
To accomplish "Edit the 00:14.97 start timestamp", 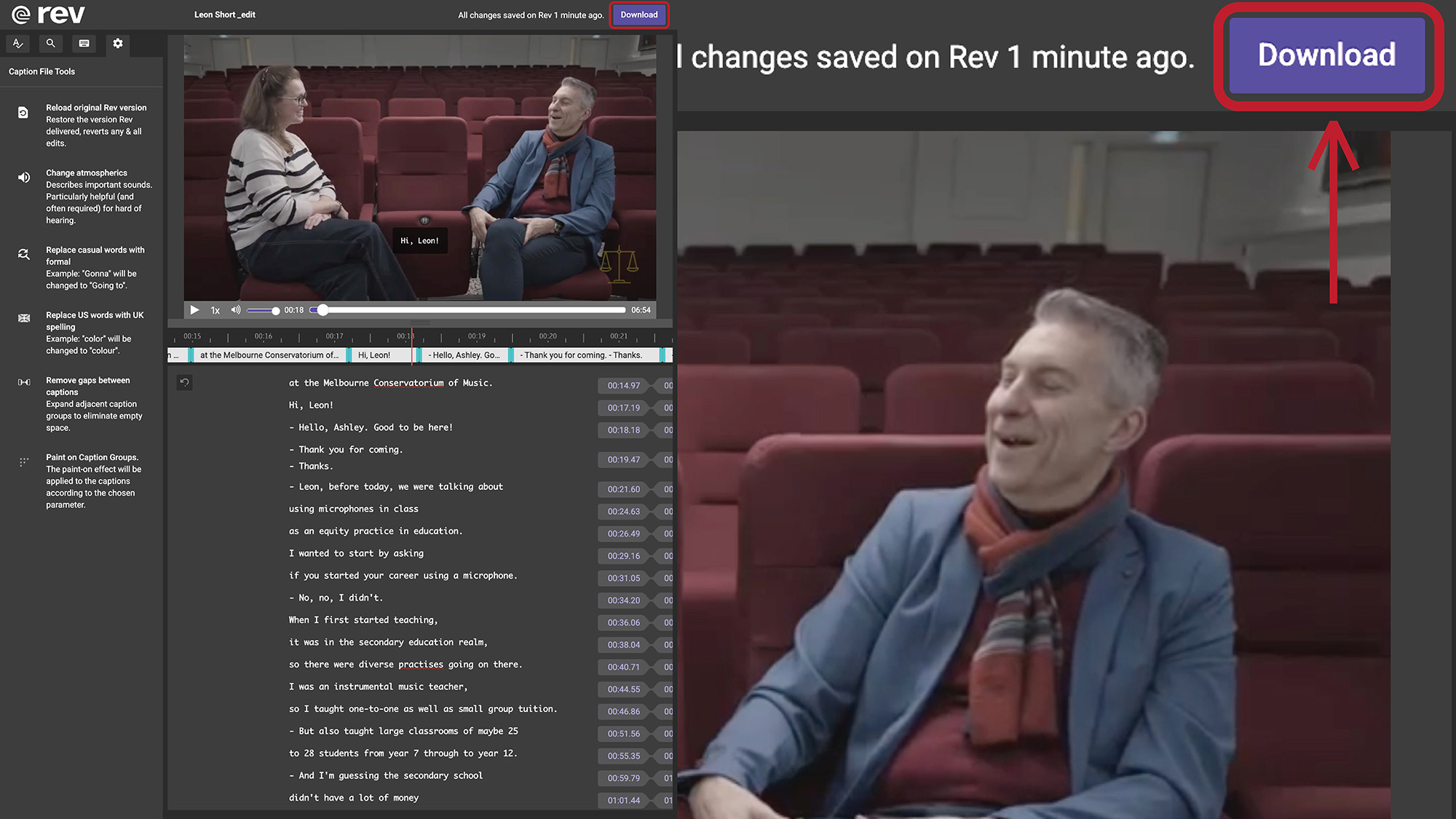I will coord(624,386).
